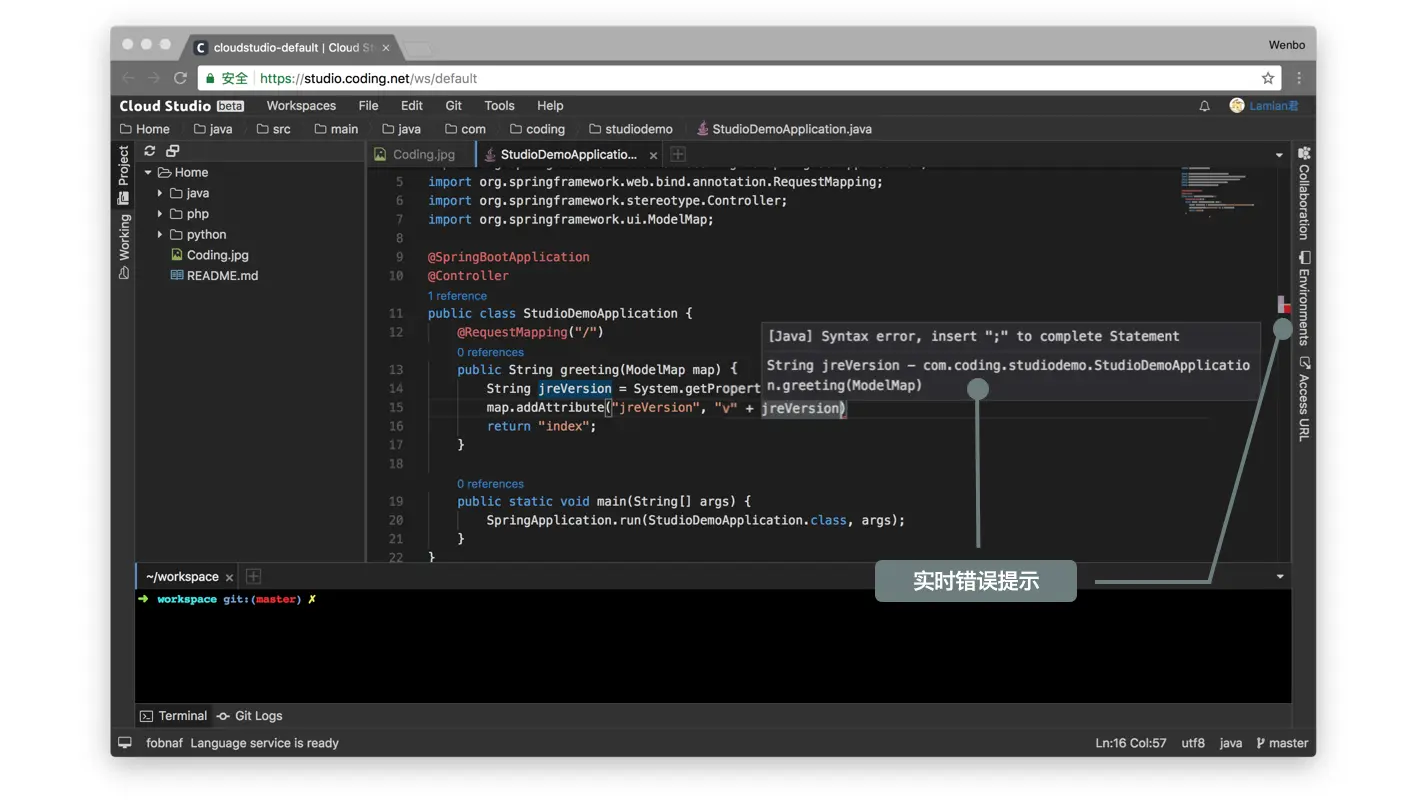Viewport: 1426px width, 800px height.
Task: Click the Coding.jpg image file icon in the tree
Action: click(177, 255)
